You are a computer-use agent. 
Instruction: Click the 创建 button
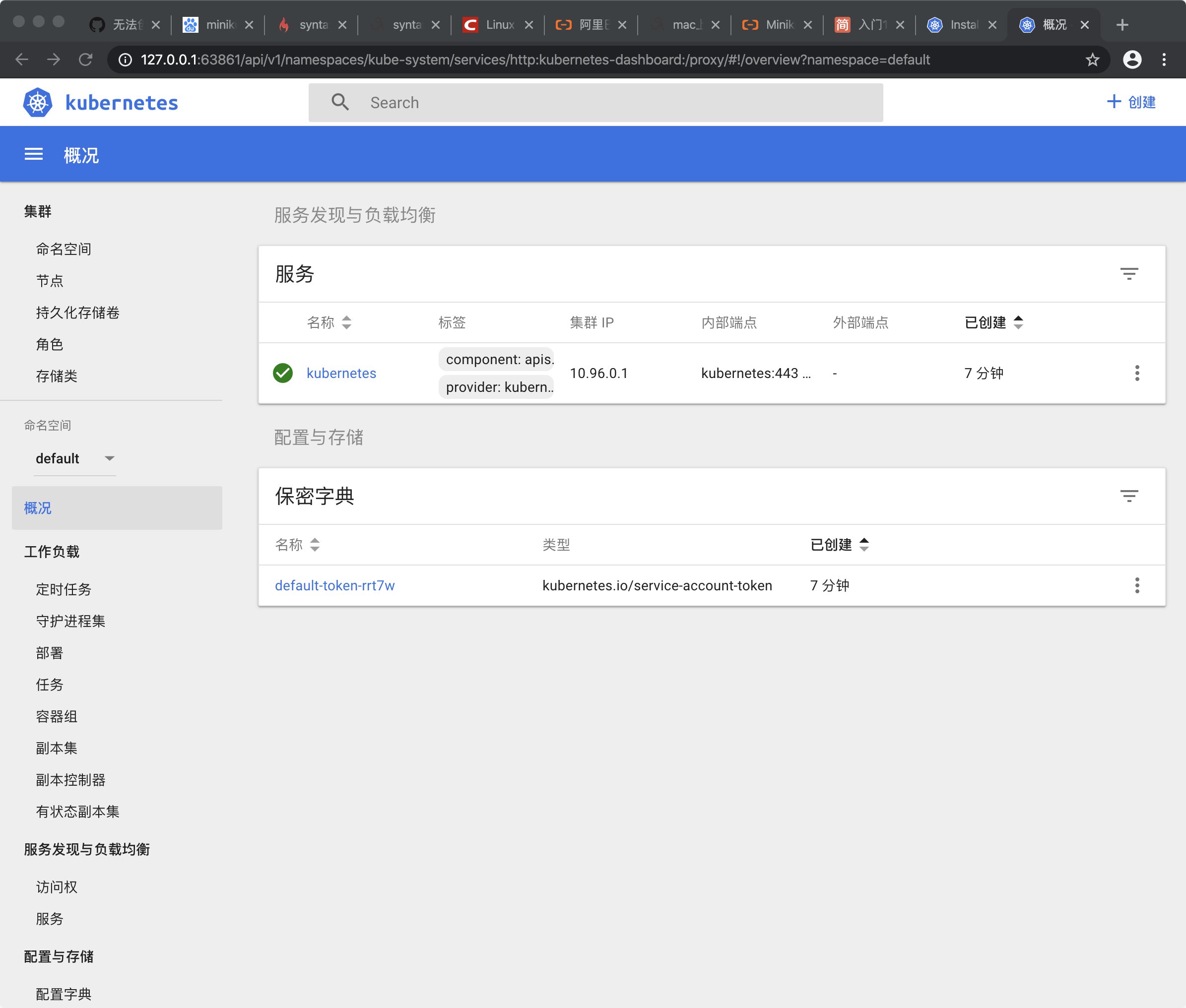point(1131,102)
